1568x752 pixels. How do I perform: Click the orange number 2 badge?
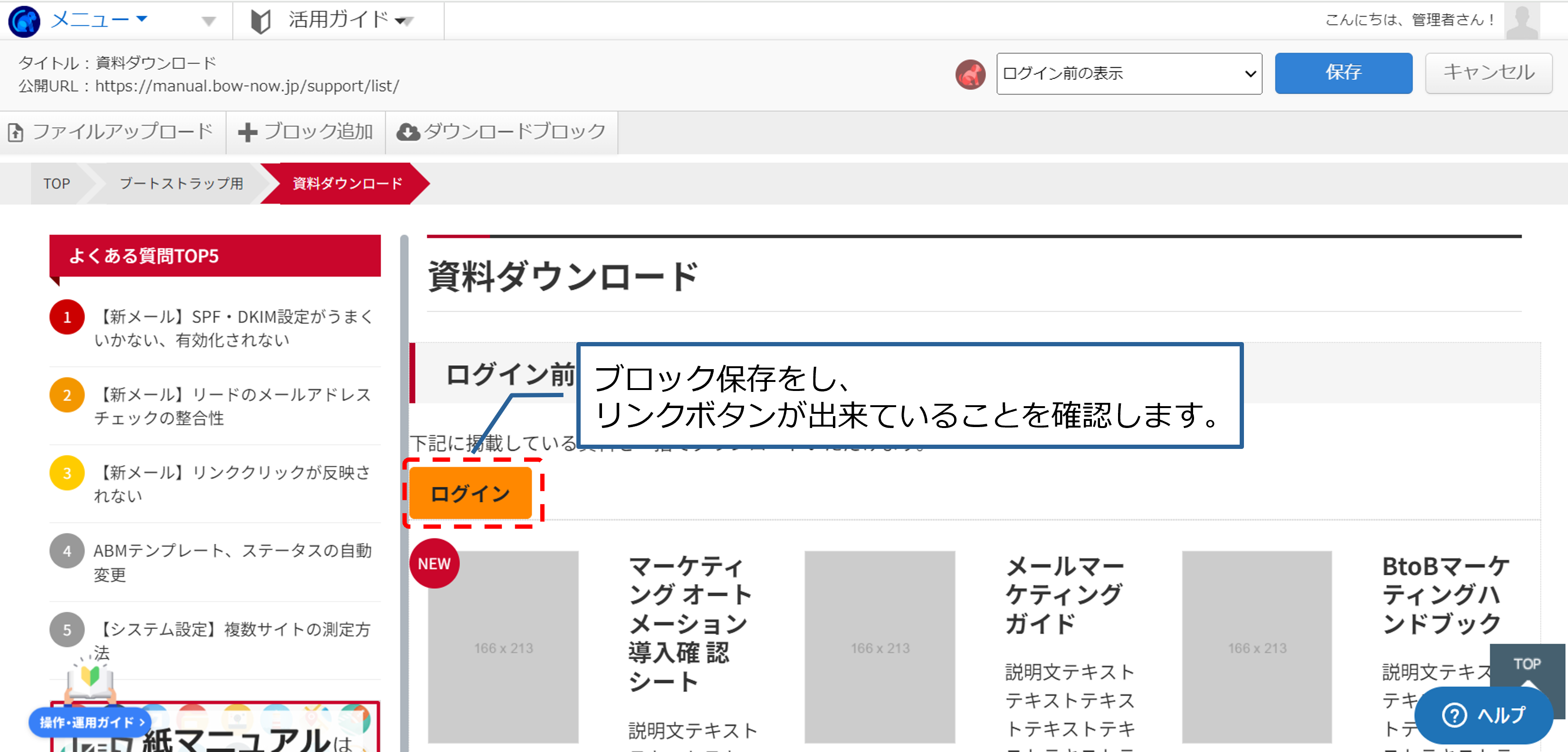click(67, 395)
